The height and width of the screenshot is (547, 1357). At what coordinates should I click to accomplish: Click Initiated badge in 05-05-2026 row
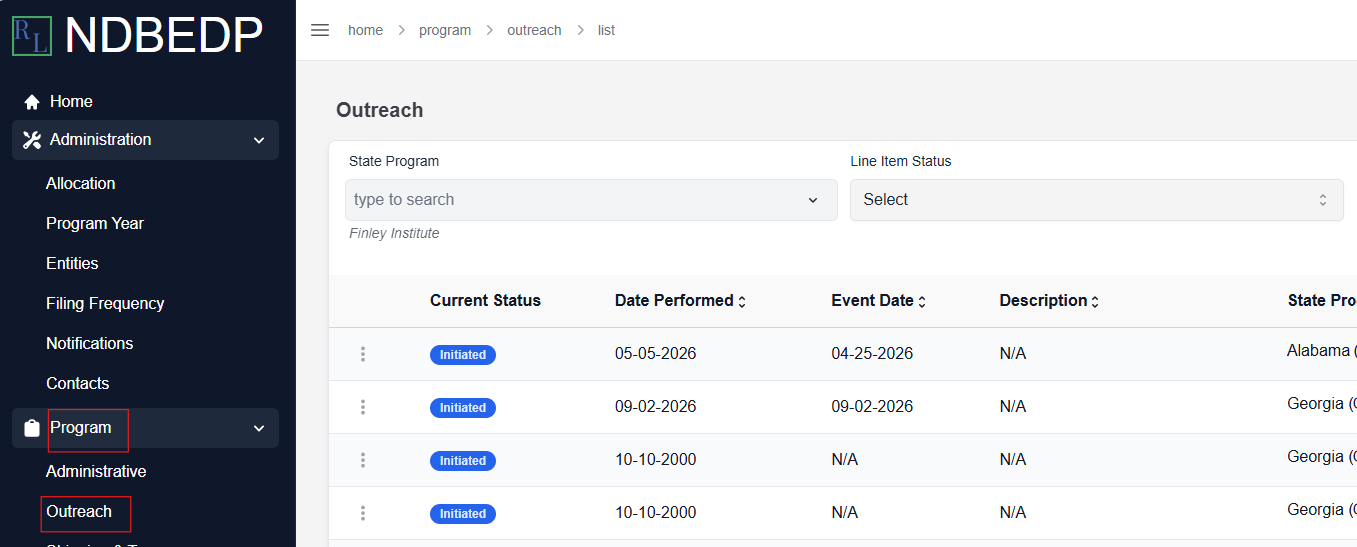[463, 355]
